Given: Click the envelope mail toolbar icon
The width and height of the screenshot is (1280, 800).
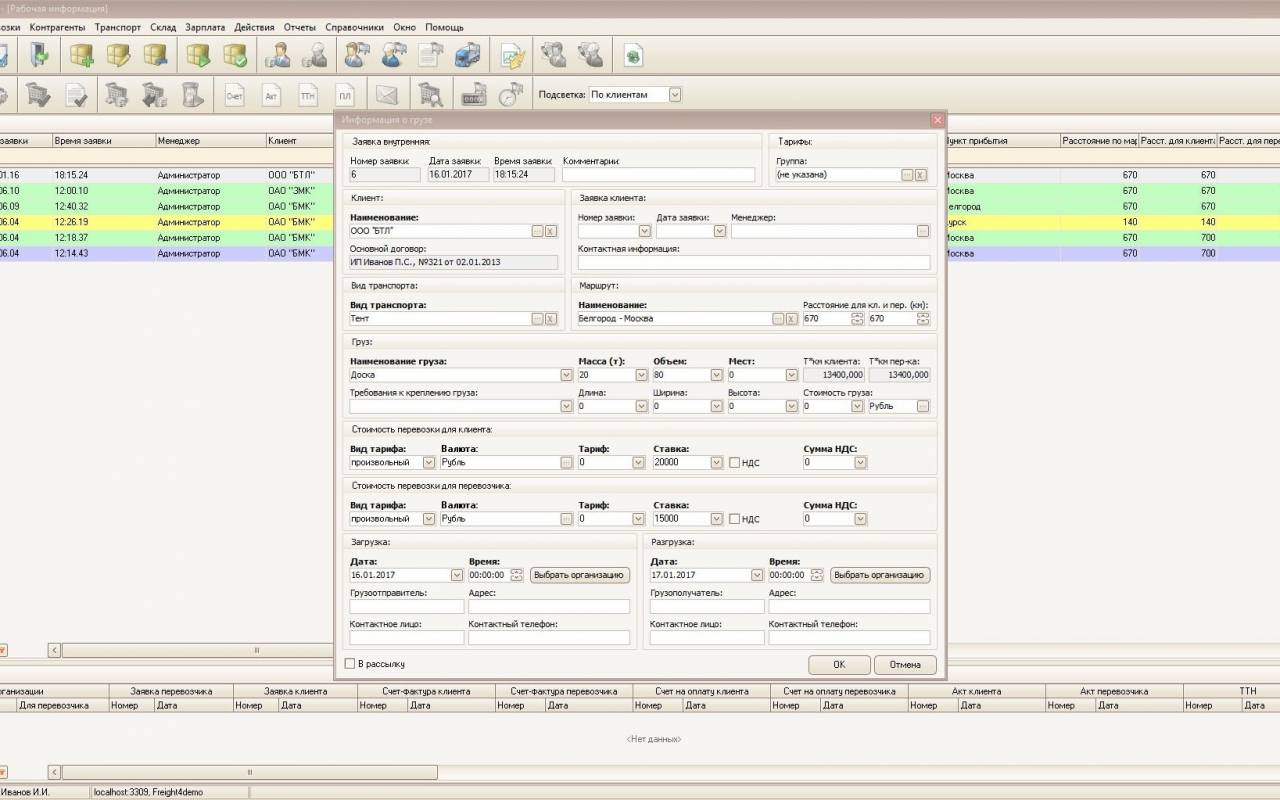Looking at the screenshot, I should click(387, 95).
